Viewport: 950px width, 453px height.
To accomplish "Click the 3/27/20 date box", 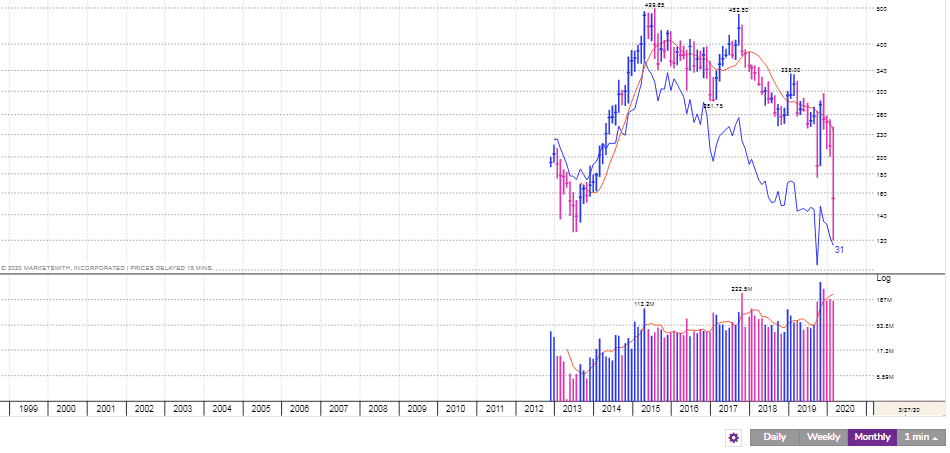I will pos(908,409).
